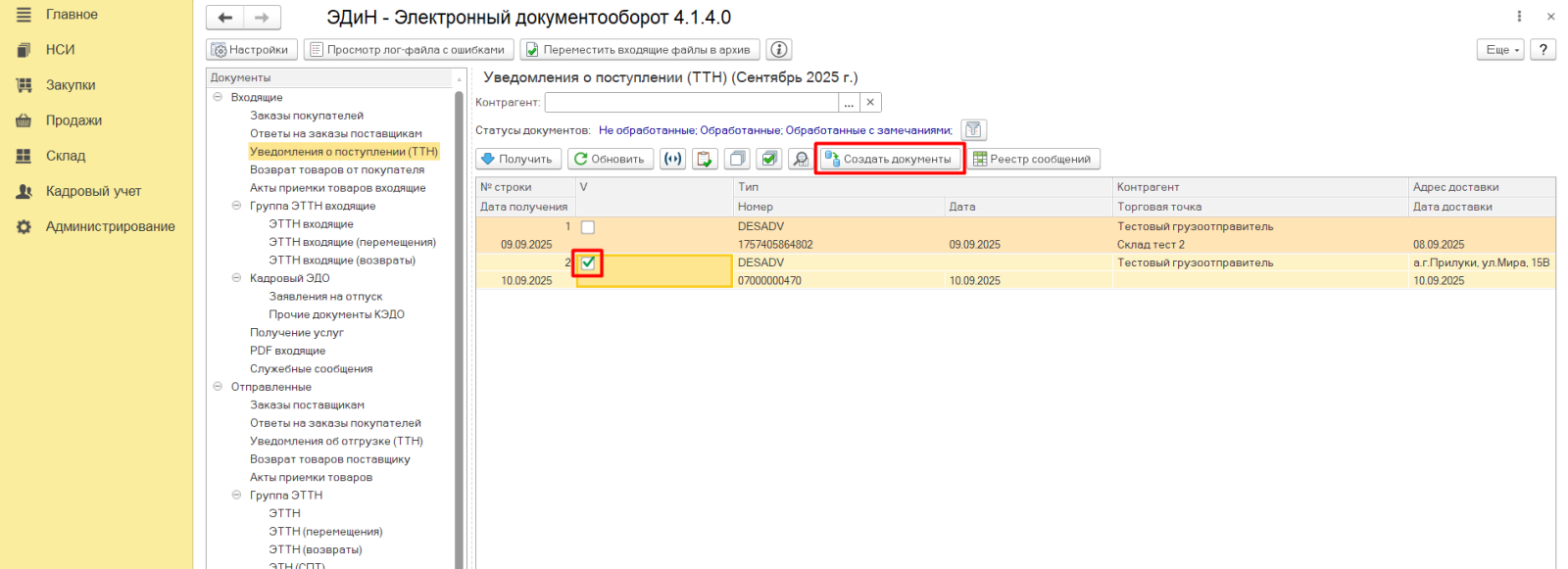Click the broadcast signal icon button

672,159
